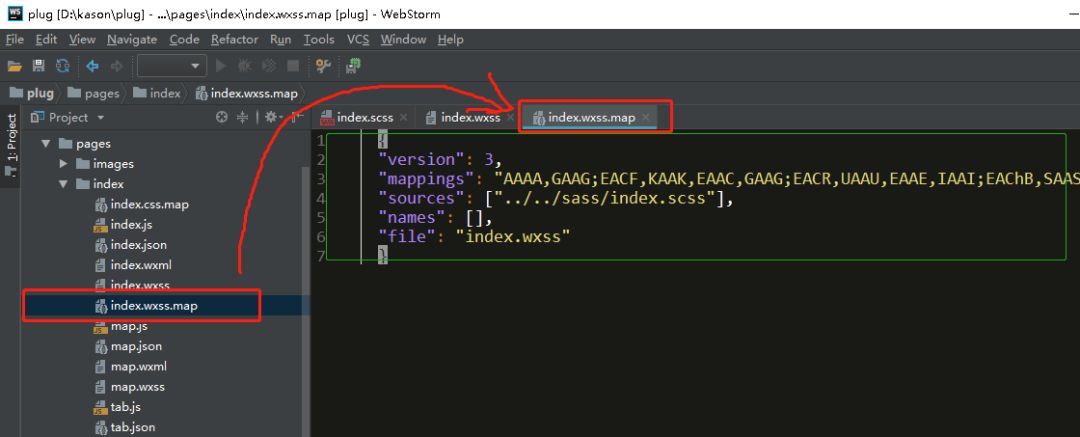Viewport: 1080px width, 437px height.
Task: Click the Save All floppy icon
Action: (39, 66)
